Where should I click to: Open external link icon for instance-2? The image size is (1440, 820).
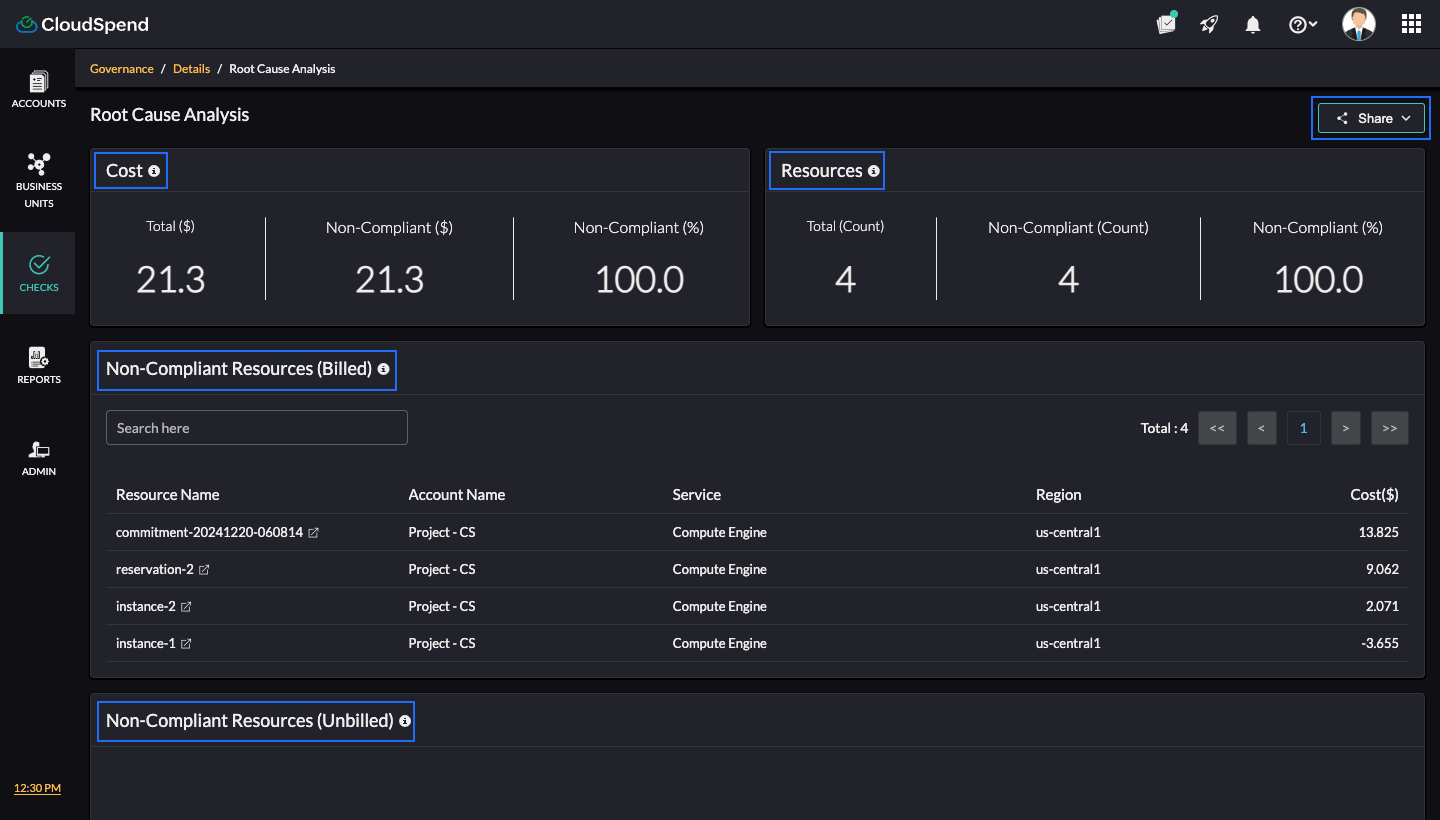tap(186, 607)
